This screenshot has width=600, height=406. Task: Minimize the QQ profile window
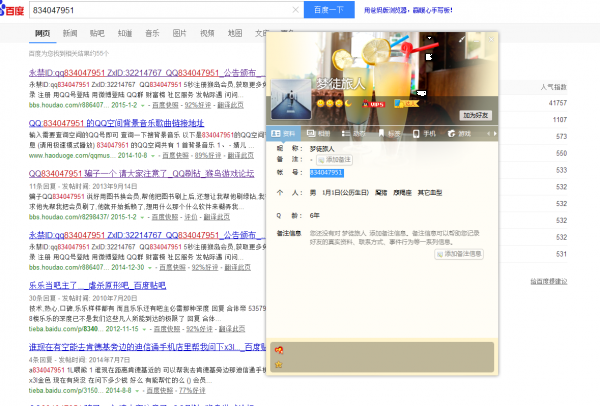pyautogui.click(x=477, y=39)
